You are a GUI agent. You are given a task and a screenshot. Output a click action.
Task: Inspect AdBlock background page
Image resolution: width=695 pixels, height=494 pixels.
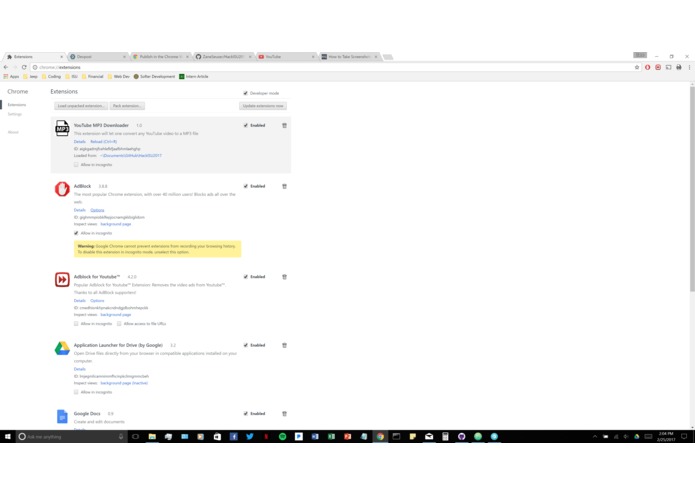[116, 224]
